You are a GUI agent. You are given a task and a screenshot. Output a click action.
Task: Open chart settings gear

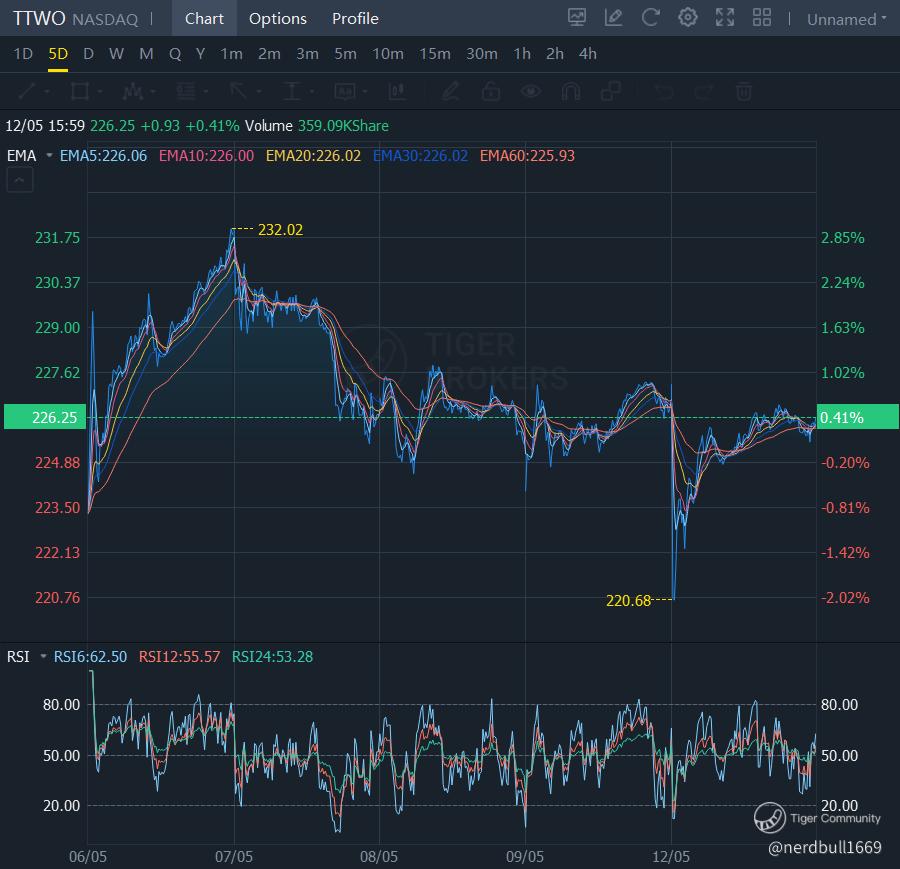[x=688, y=18]
